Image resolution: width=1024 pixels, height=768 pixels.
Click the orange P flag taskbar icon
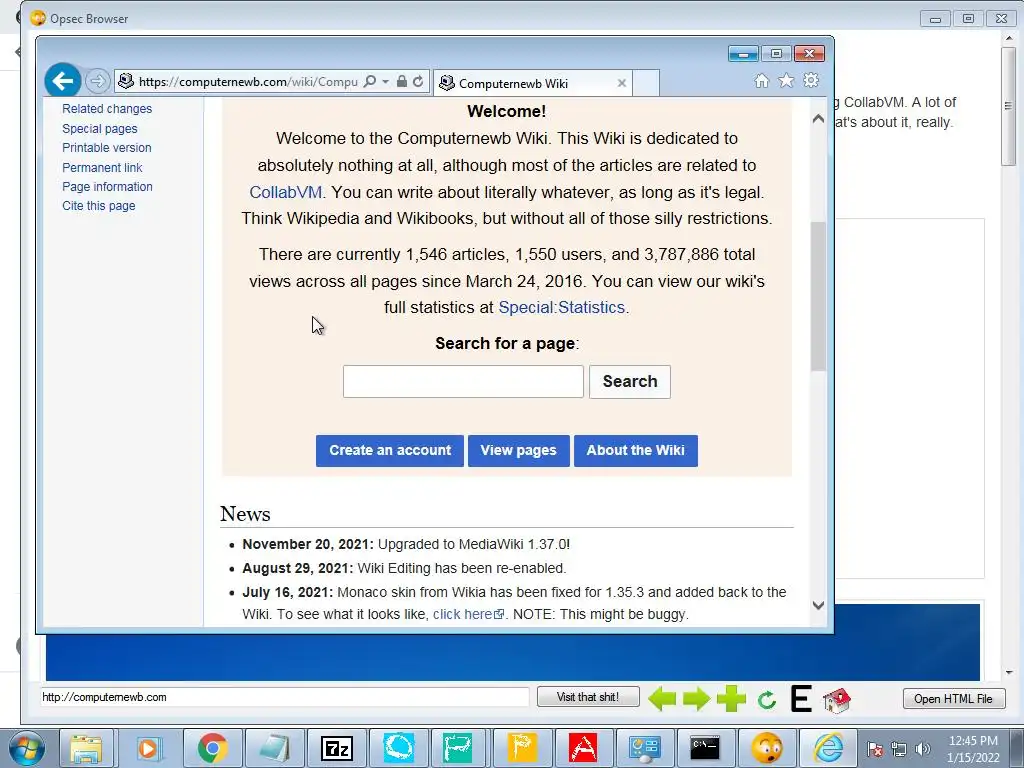522,748
